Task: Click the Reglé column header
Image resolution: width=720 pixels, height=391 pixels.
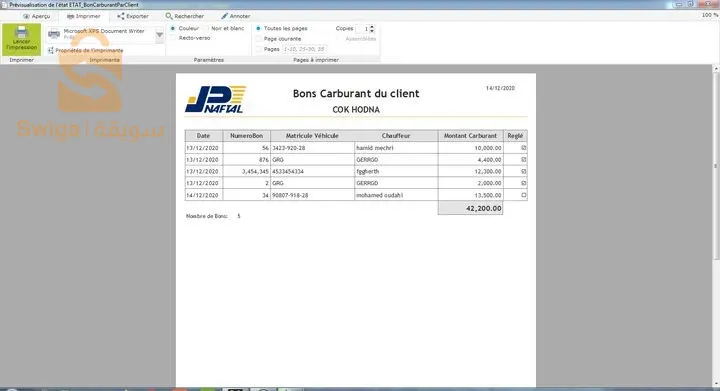Action: coord(515,136)
